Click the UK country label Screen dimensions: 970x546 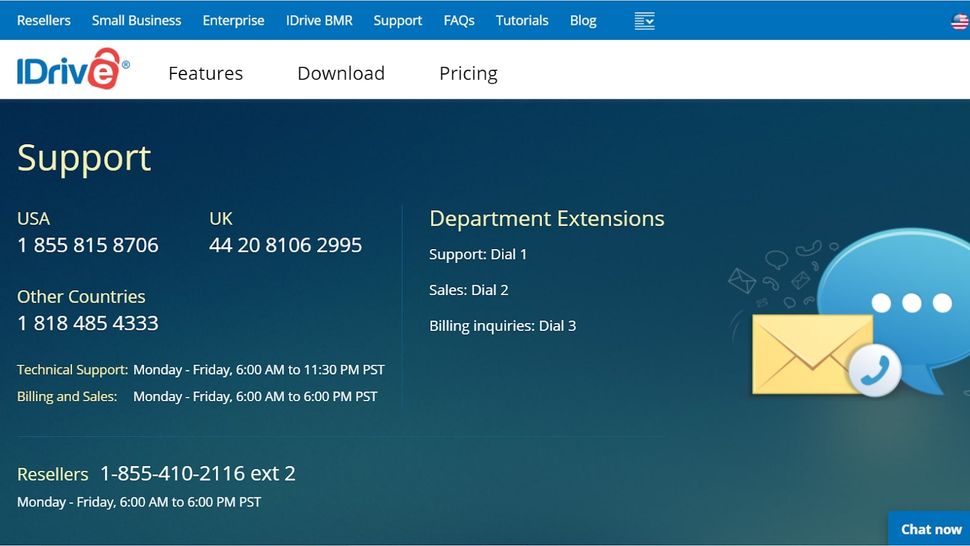[221, 219]
